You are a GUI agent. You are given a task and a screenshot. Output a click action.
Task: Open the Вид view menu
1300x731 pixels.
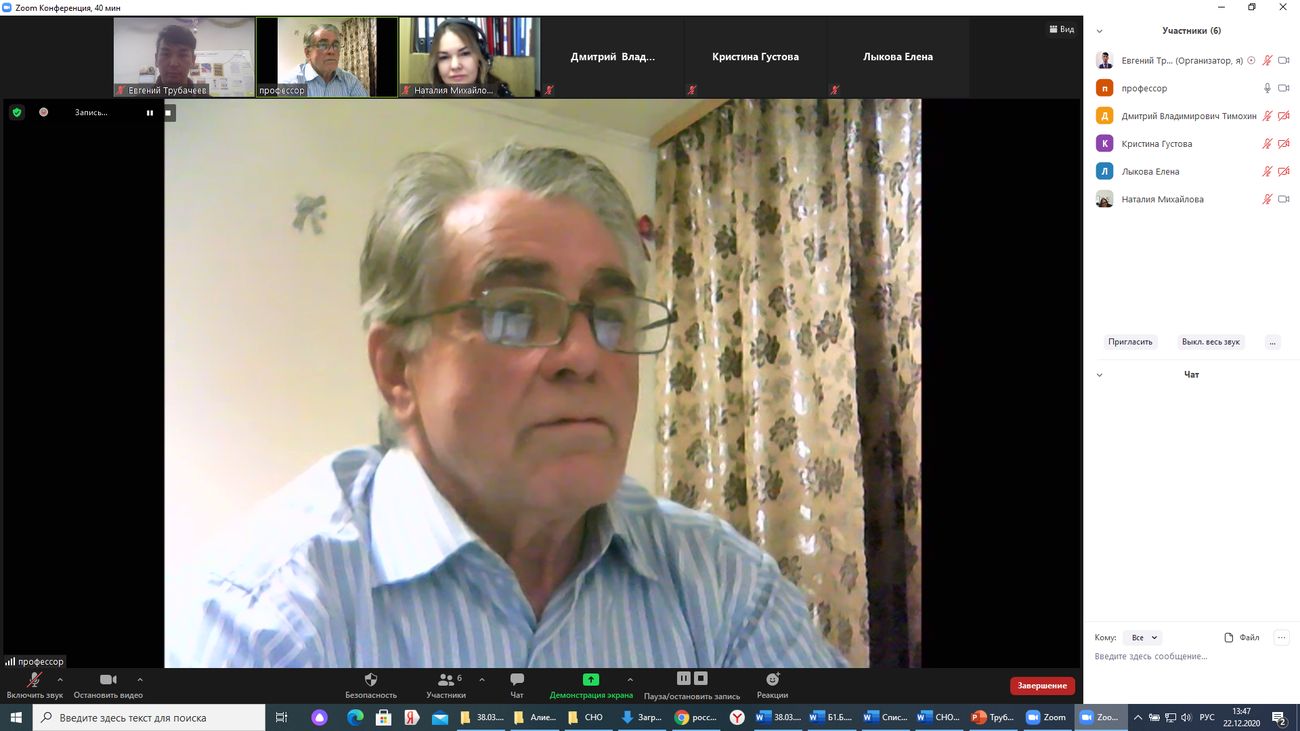click(1062, 29)
